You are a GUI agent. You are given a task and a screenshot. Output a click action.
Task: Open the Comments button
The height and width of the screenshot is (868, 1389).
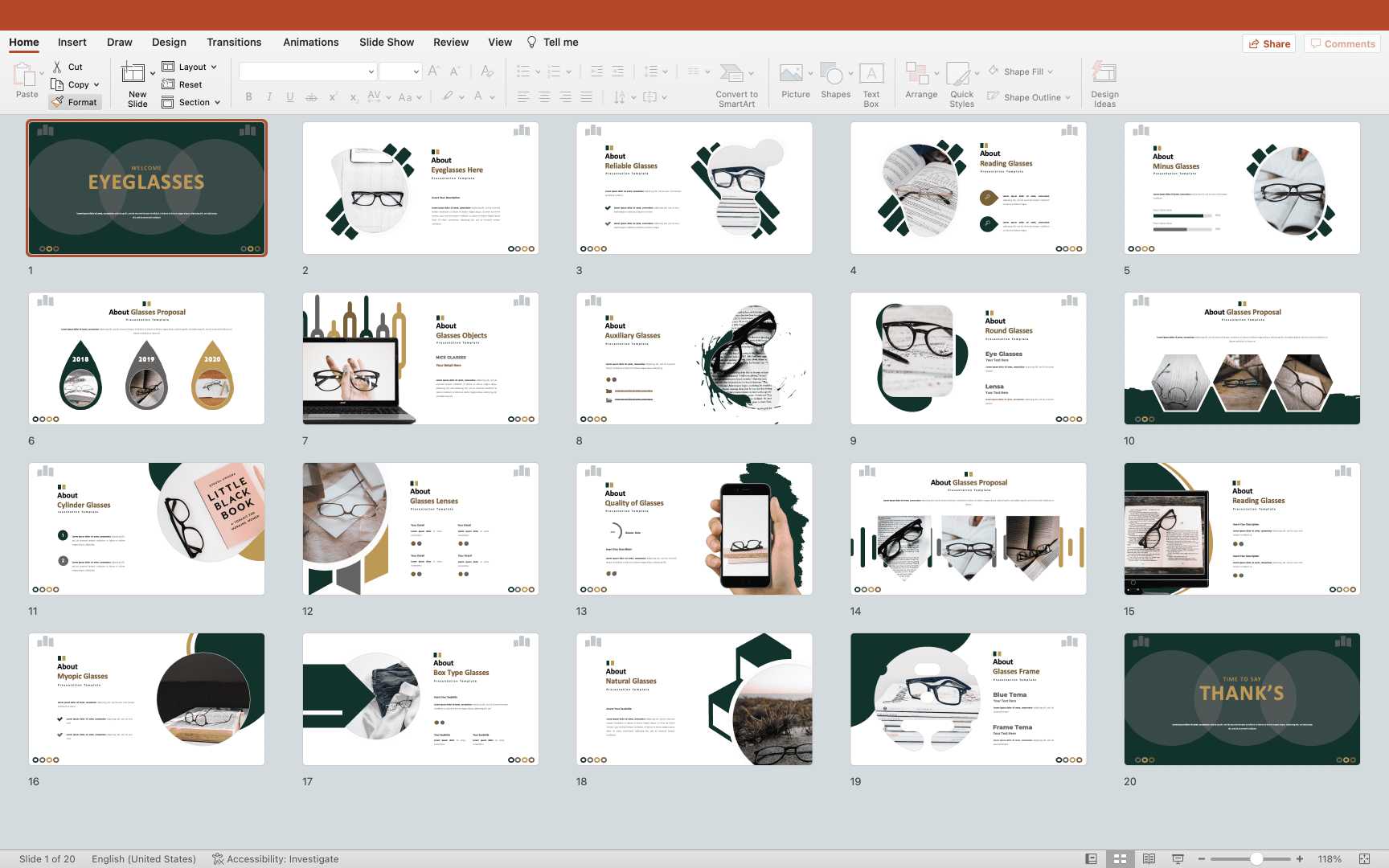coord(1342,43)
